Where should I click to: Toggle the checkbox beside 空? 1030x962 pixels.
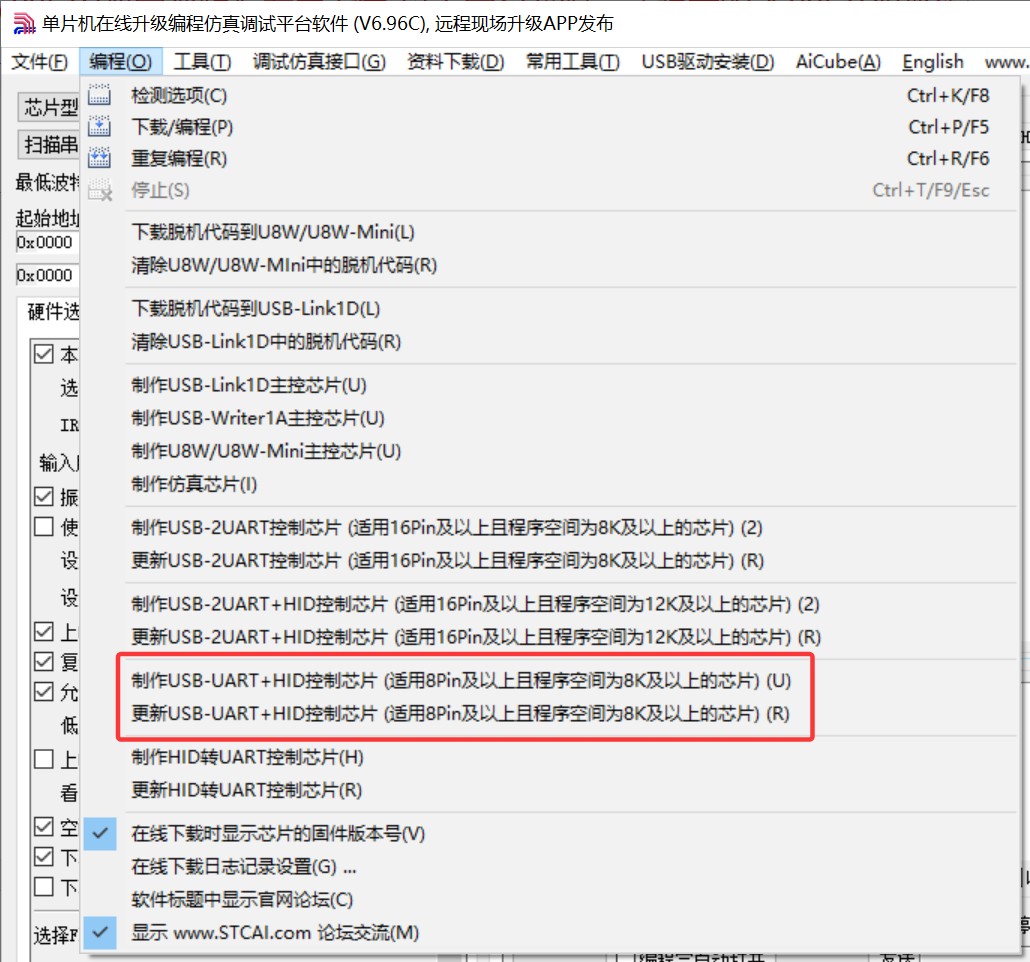43,826
